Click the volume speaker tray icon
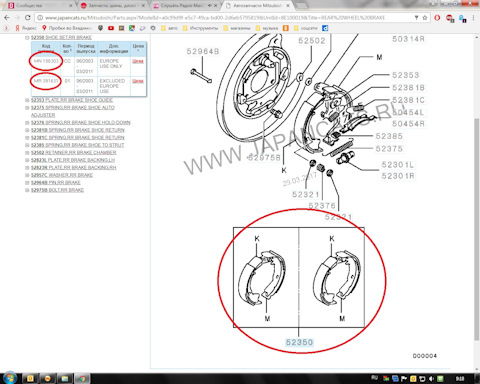This screenshot has height=384, width=480. [432, 379]
